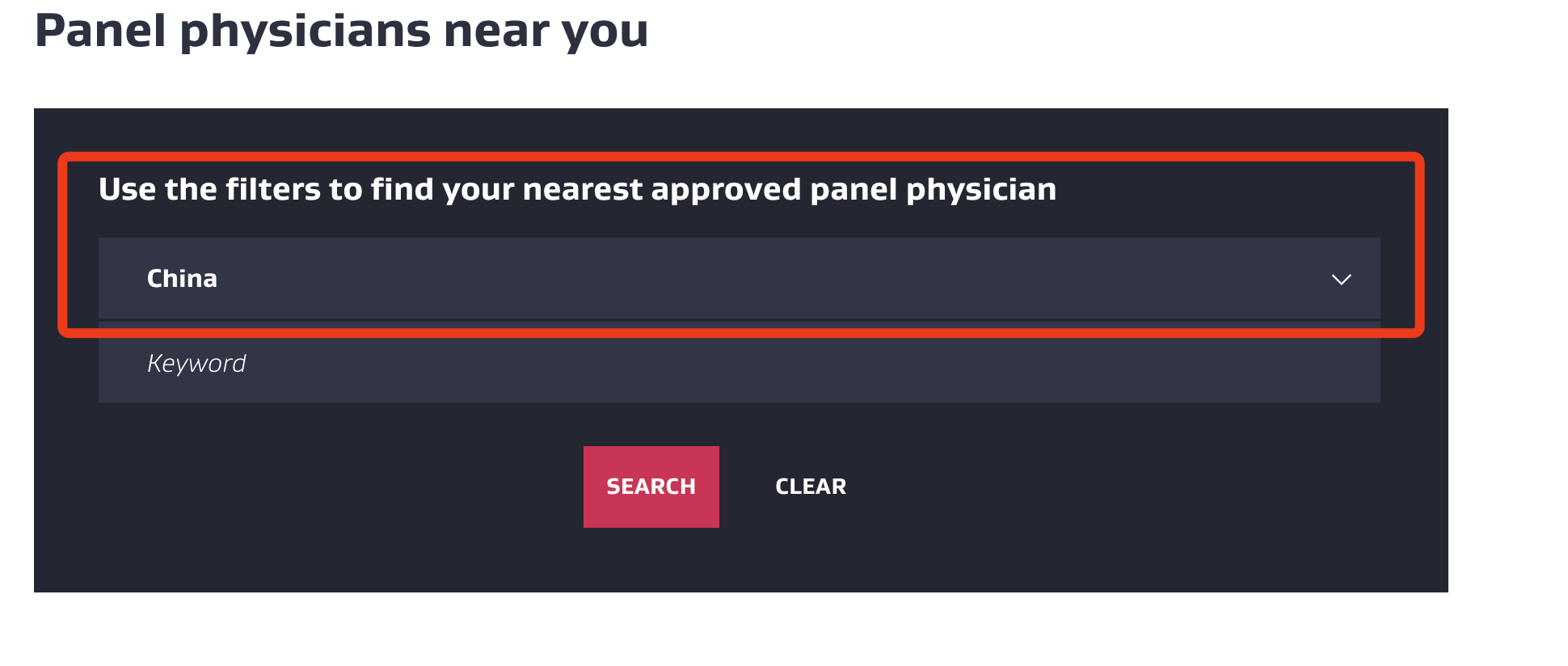Click the Keyword placeholder text

(x=196, y=364)
